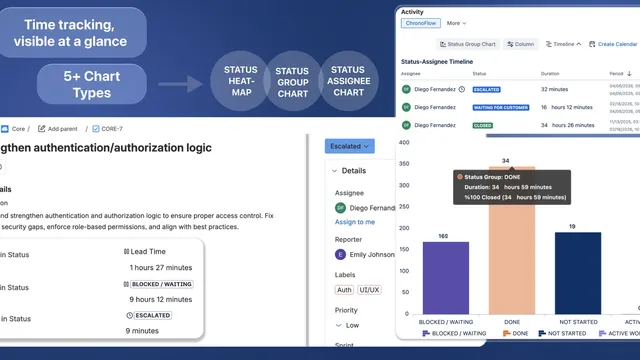The width and height of the screenshot is (640, 360).
Task: Toggle the NOT STARTED legend series
Action: pos(562,333)
